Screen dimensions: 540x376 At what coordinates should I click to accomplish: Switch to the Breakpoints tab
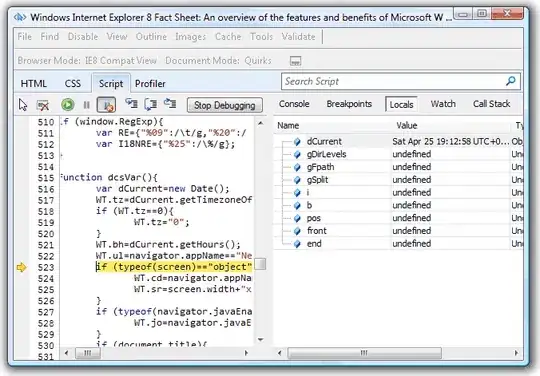point(349,104)
